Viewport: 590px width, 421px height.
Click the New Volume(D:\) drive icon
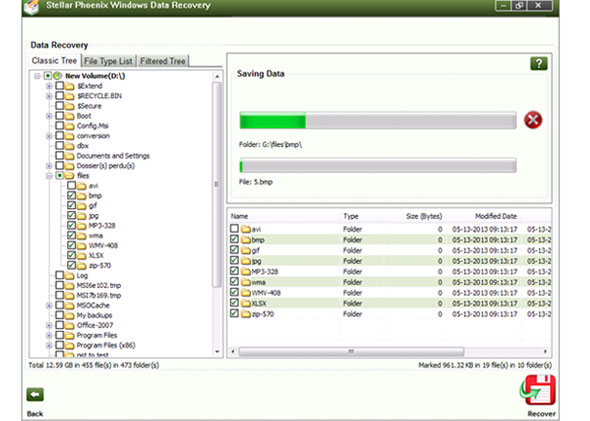click(57, 76)
